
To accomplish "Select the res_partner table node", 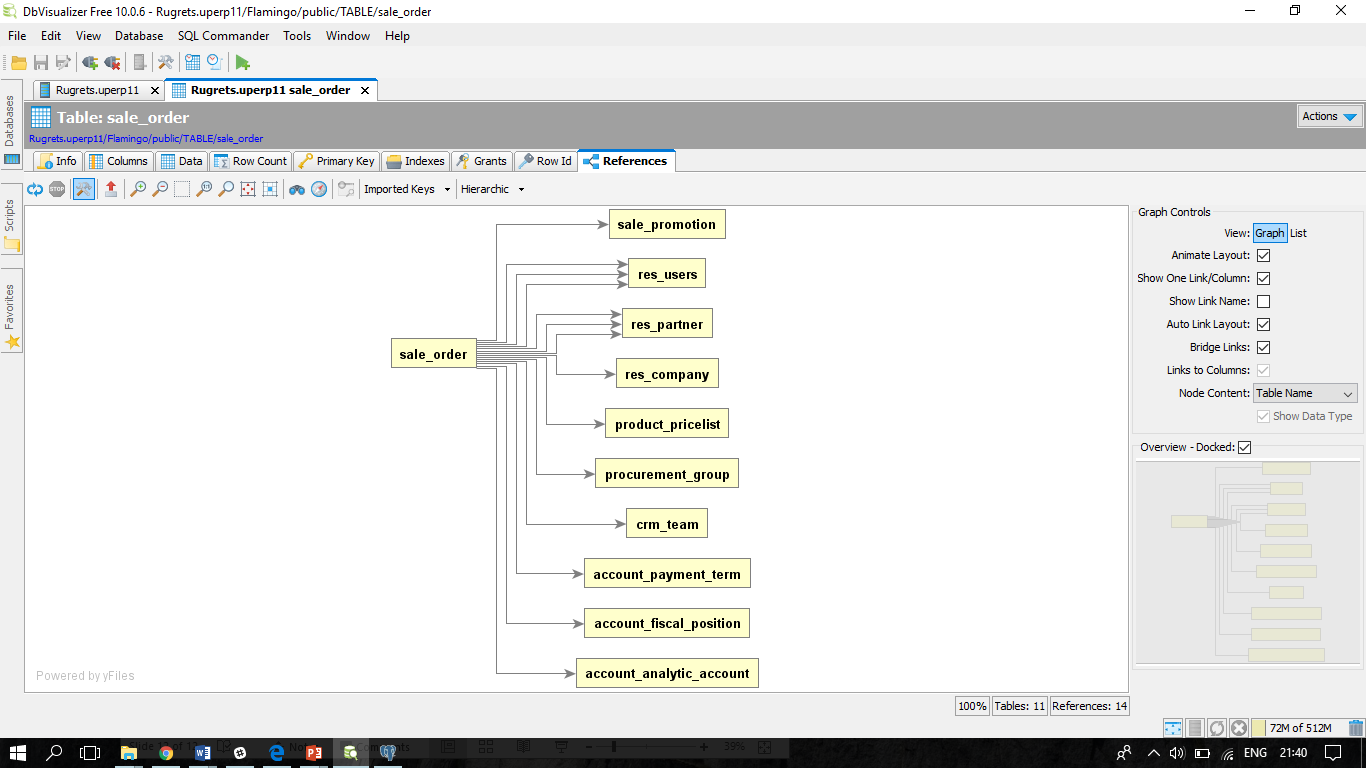I will 667,324.
